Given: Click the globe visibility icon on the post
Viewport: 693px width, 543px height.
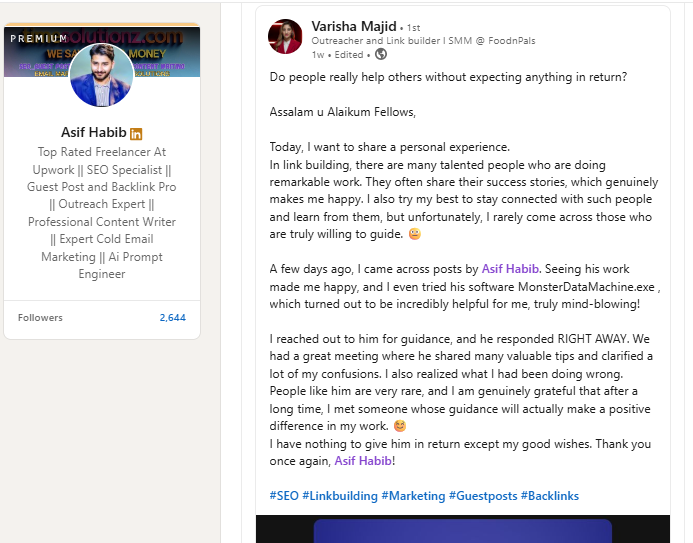Looking at the screenshot, I should click(x=381, y=54).
